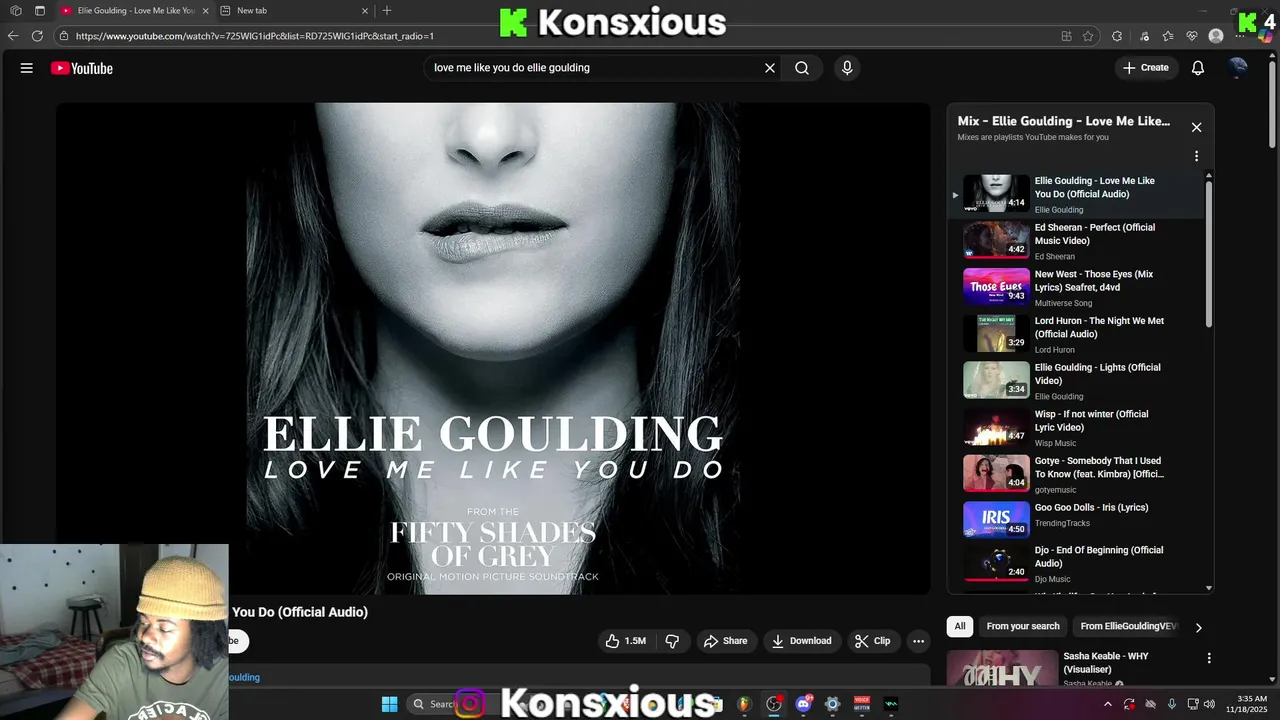Create a Clip of the video
The width and height of the screenshot is (1280, 720).
872,641
